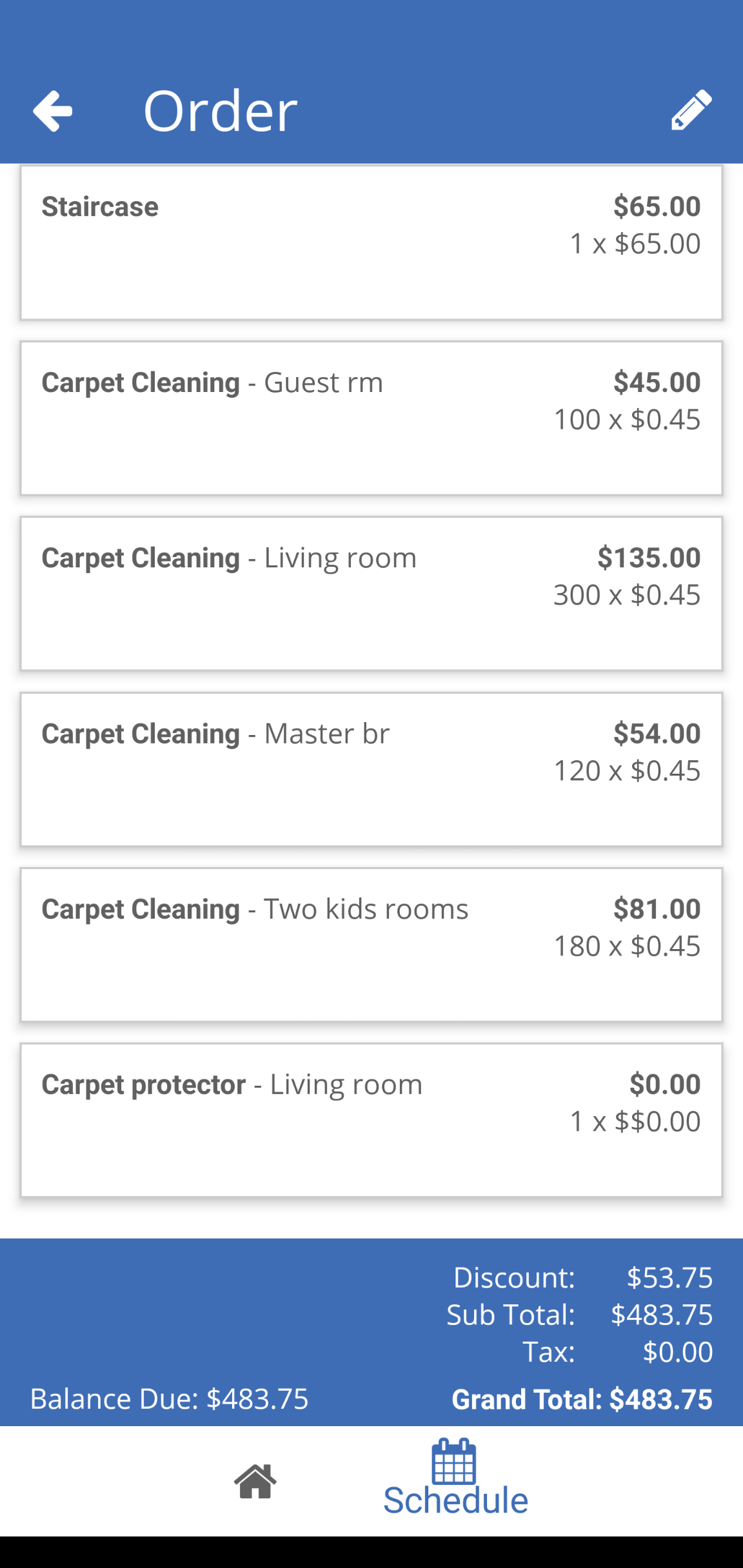Tap the Discount $53.75 line
The width and height of the screenshot is (743, 1568).
[582, 1278]
